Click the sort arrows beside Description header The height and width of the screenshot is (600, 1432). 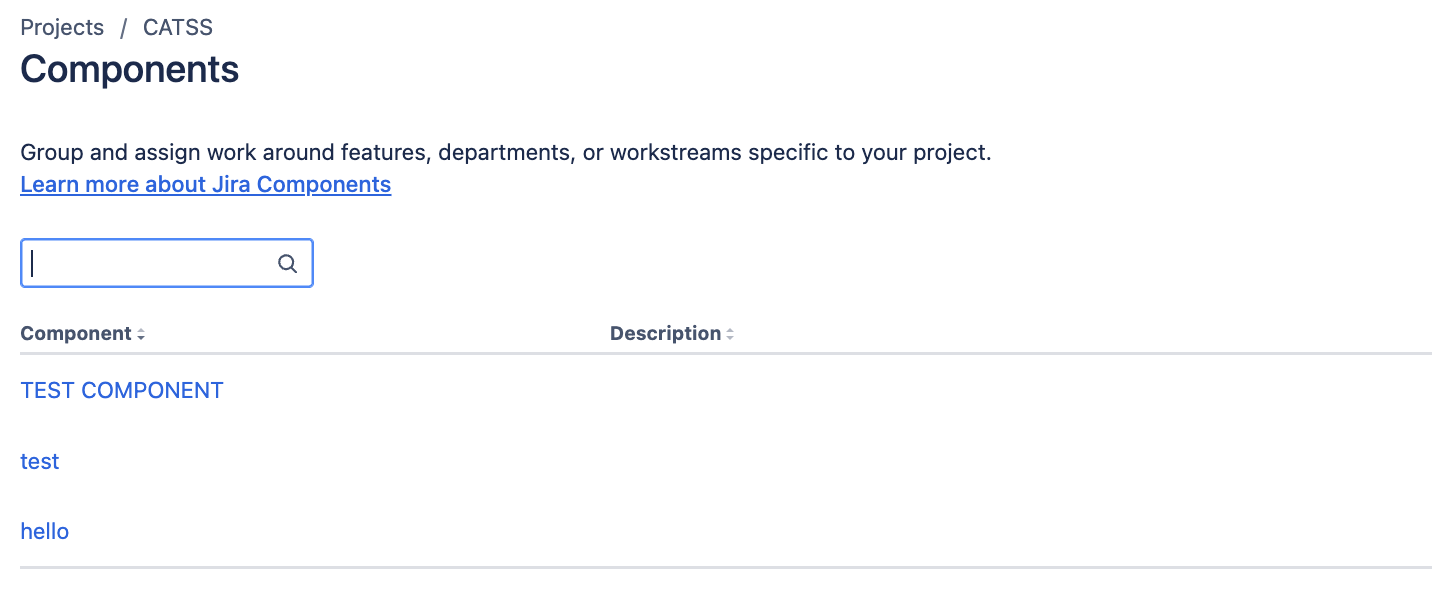pyautogui.click(x=730, y=335)
